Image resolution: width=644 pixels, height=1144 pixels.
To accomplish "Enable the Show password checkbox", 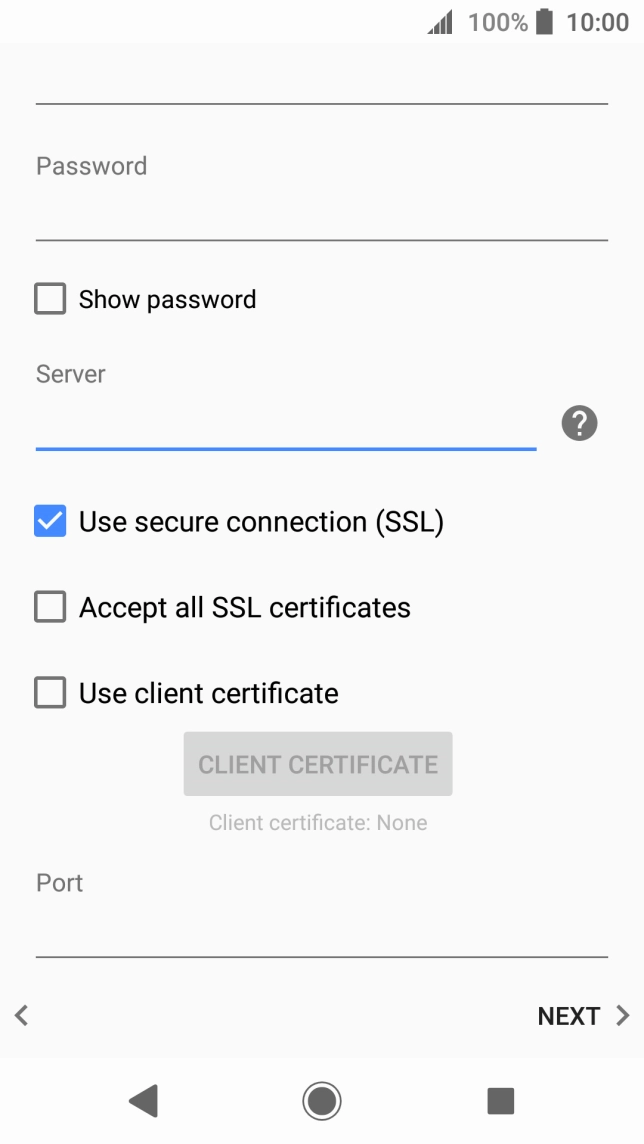I will point(49,298).
